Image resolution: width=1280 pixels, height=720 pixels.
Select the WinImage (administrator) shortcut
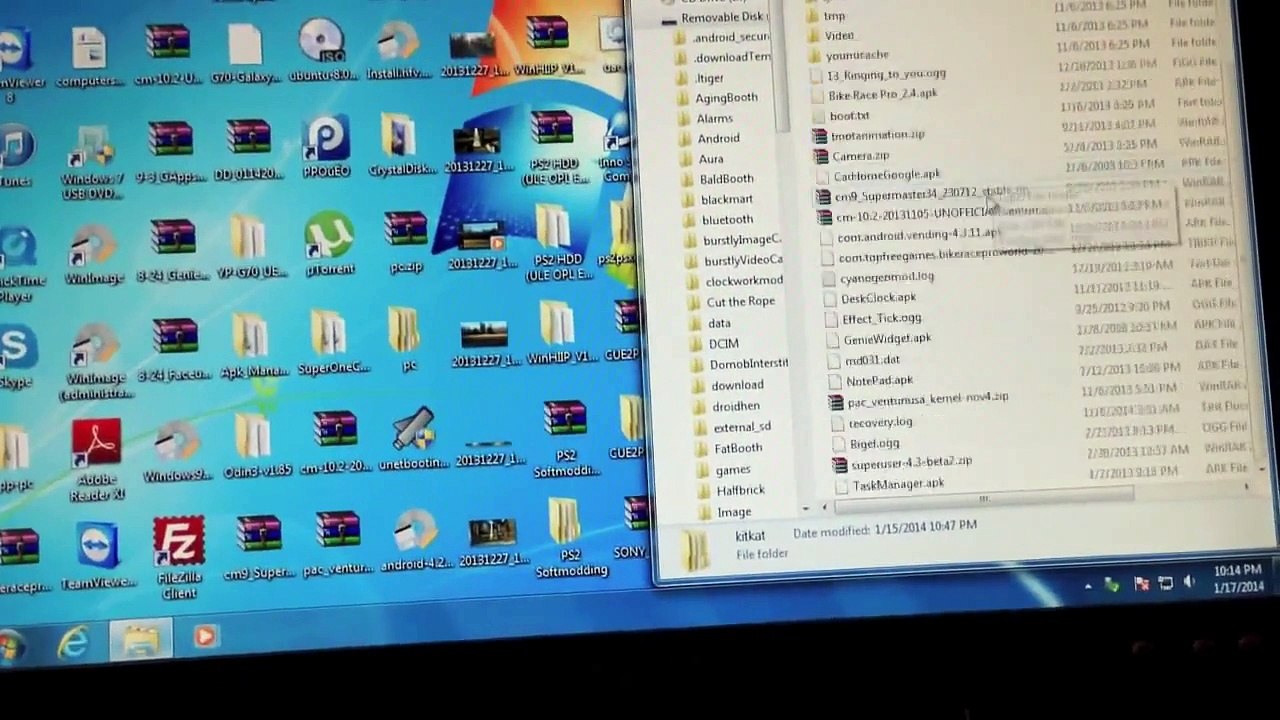point(94,361)
